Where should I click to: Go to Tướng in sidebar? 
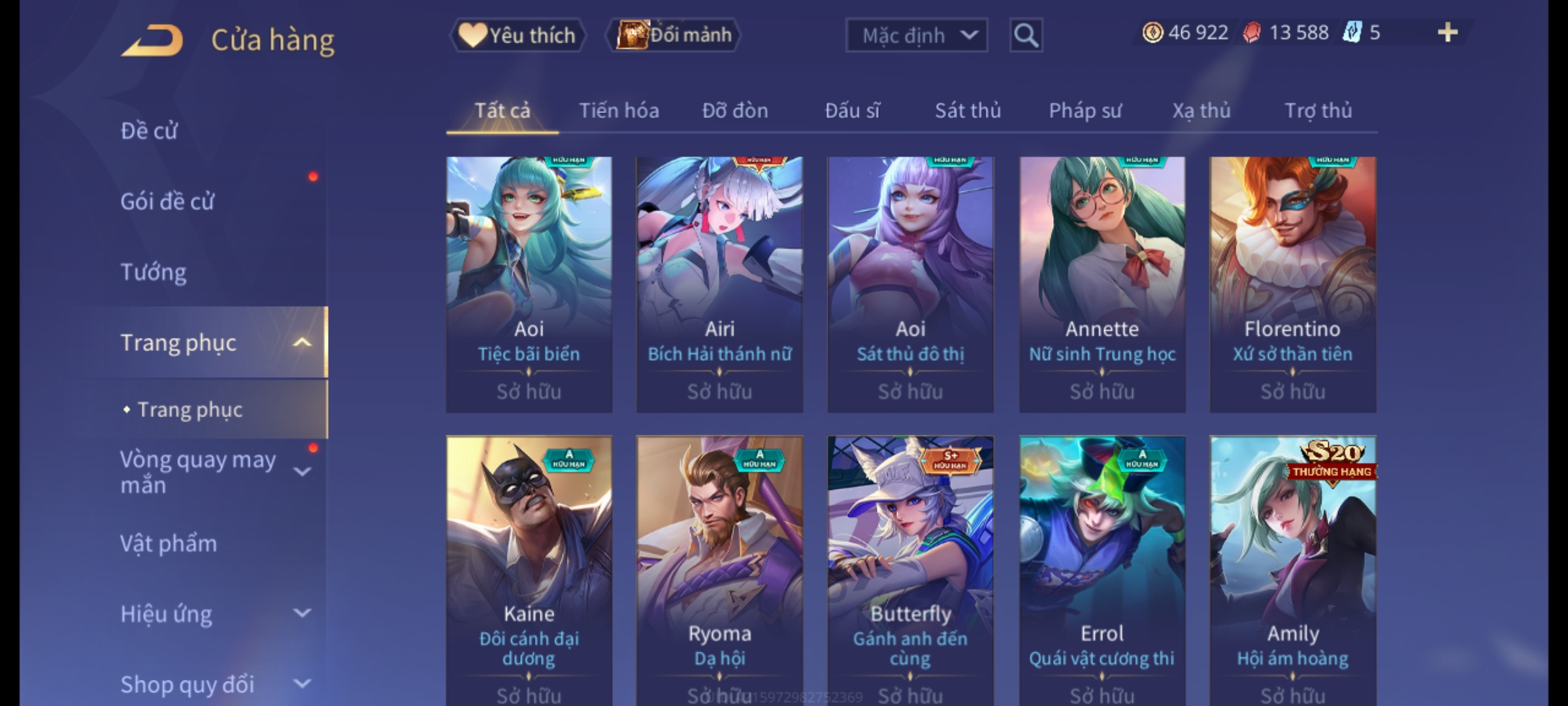coord(154,272)
